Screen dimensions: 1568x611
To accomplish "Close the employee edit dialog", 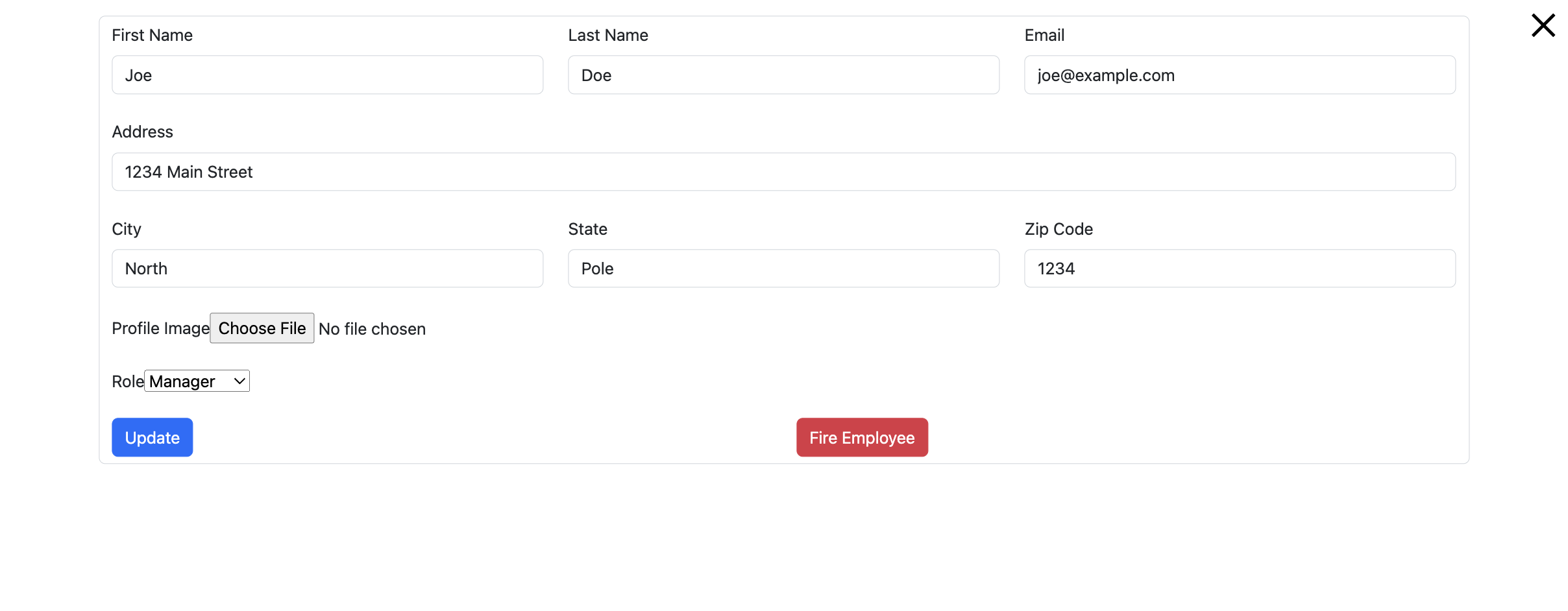I will point(1543,25).
